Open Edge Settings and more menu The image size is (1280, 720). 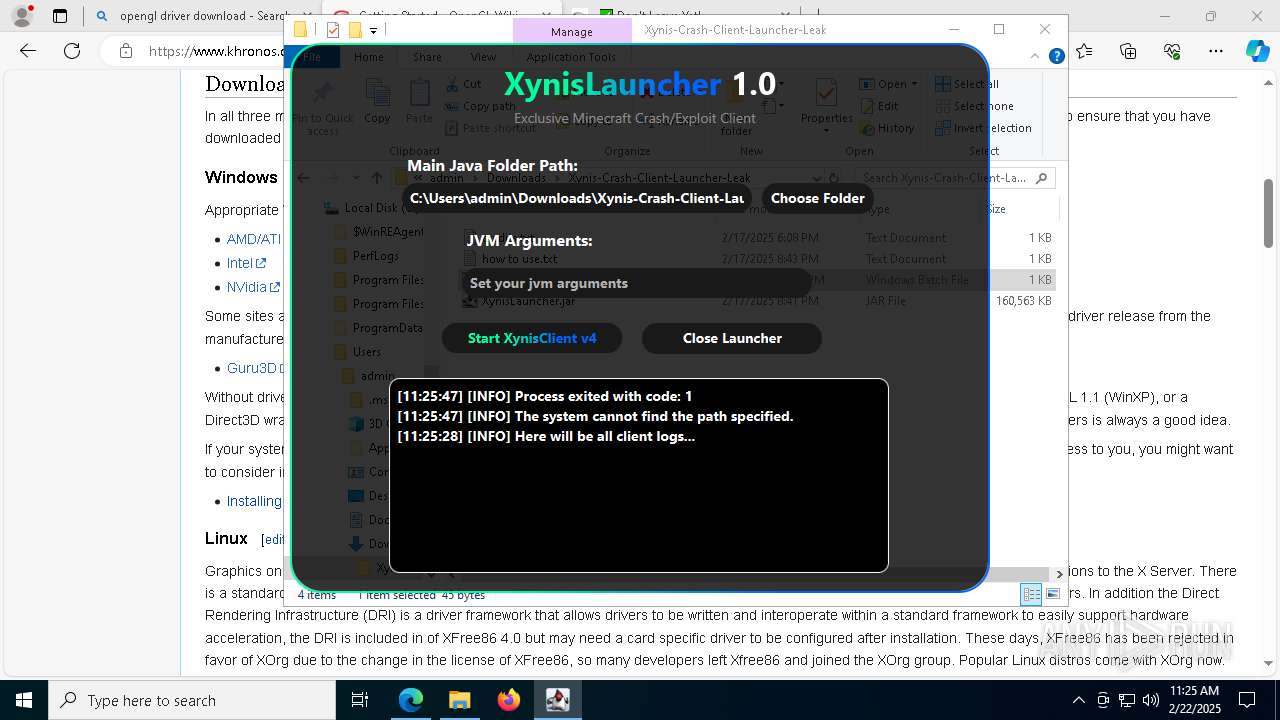[1216, 51]
